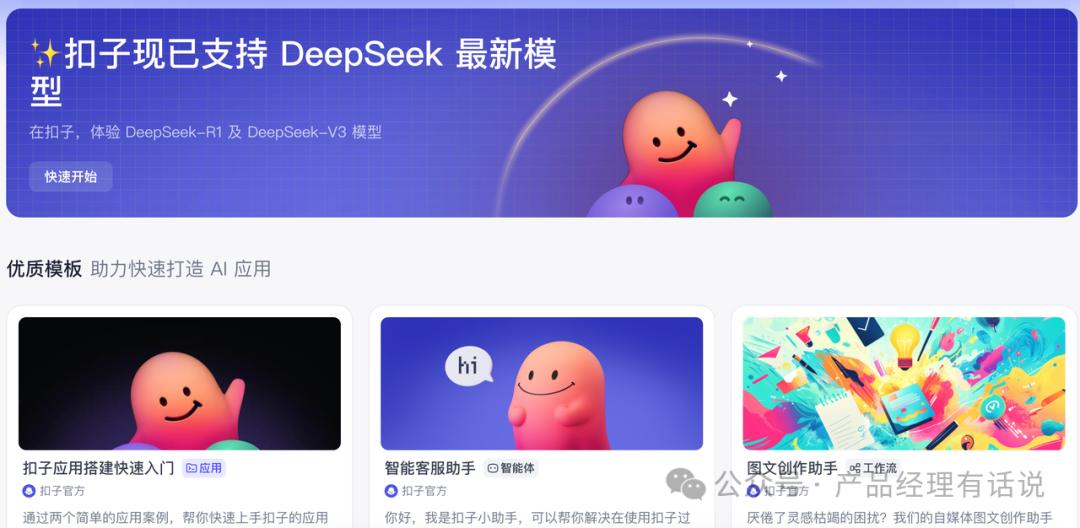Viewport: 1080px width, 528px height.
Task: Click the DeepSeek 最新模型 banner headline
Action: [293, 73]
